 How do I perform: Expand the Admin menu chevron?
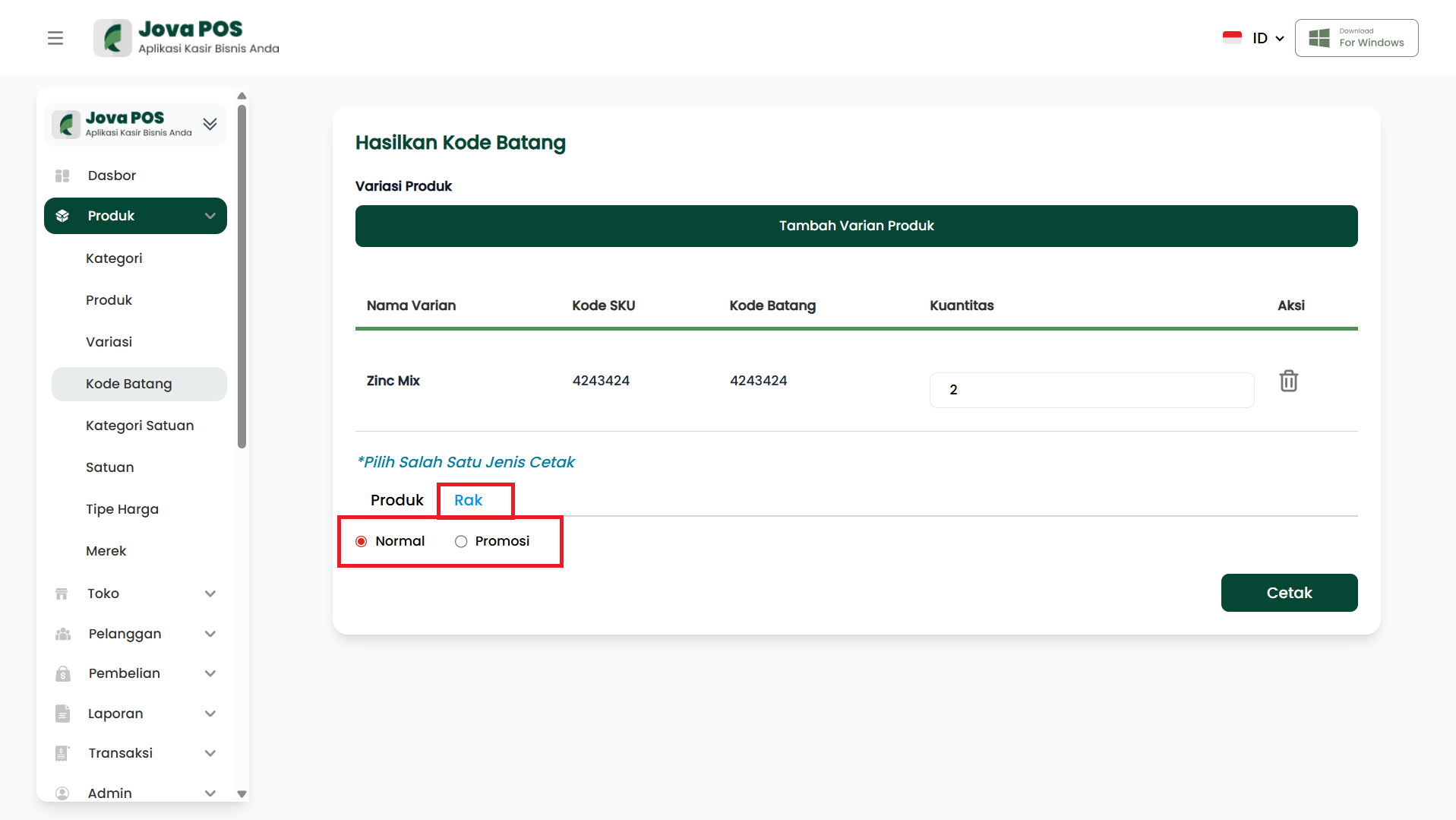(210, 793)
